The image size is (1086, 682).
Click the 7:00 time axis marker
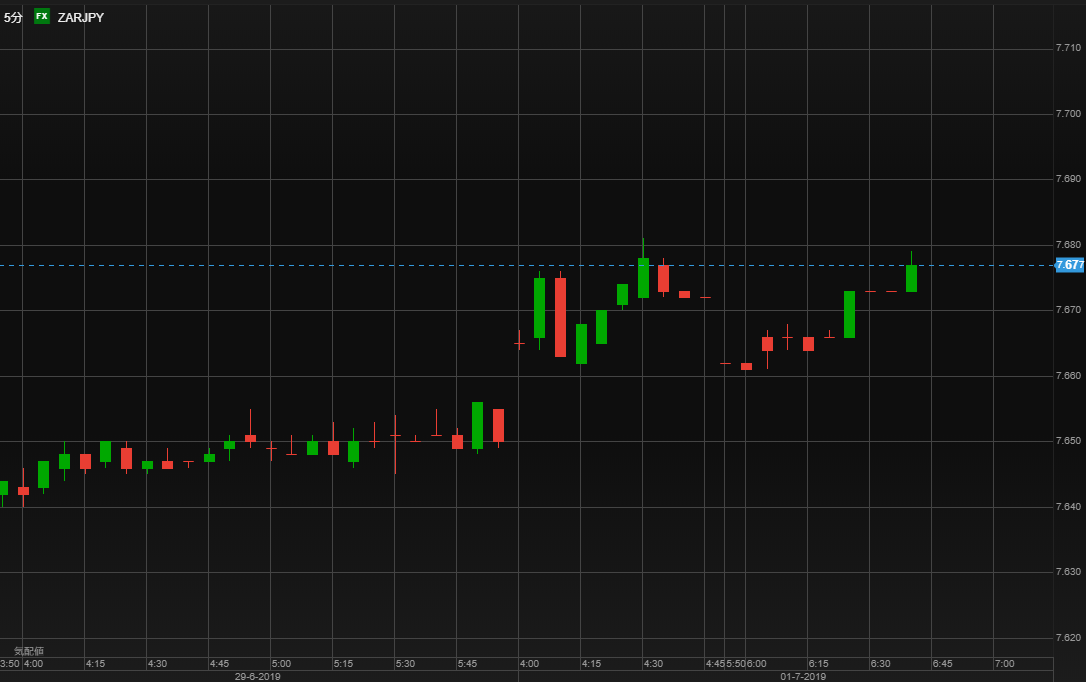pyautogui.click(x=1004, y=663)
